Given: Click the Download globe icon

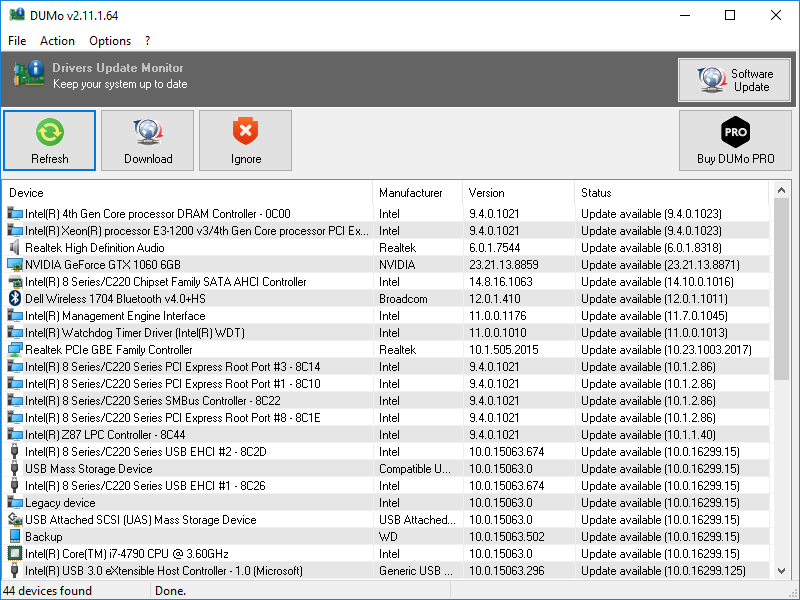Looking at the screenshot, I should click(148, 131).
